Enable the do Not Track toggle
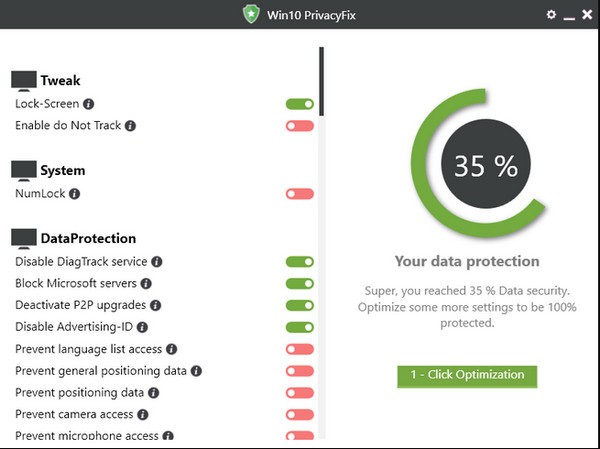 [x=299, y=126]
